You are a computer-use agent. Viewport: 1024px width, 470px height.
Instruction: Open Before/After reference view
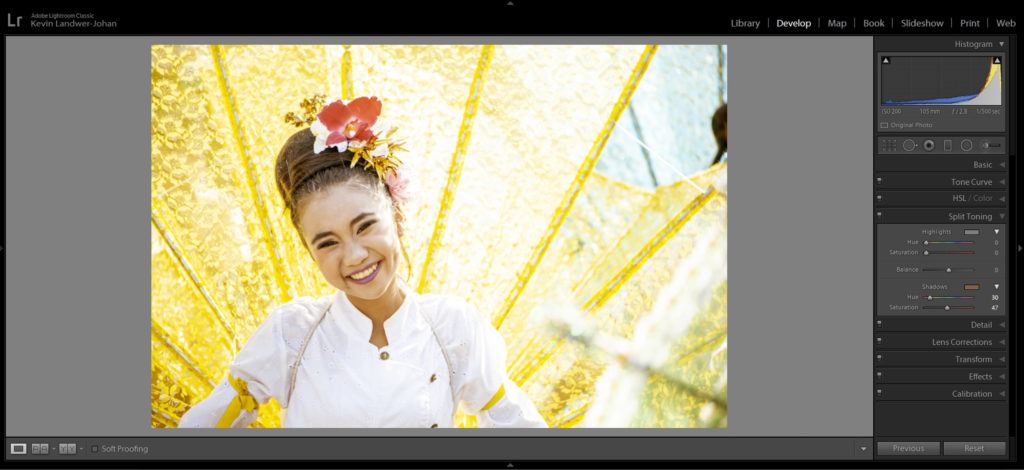click(67, 449)
